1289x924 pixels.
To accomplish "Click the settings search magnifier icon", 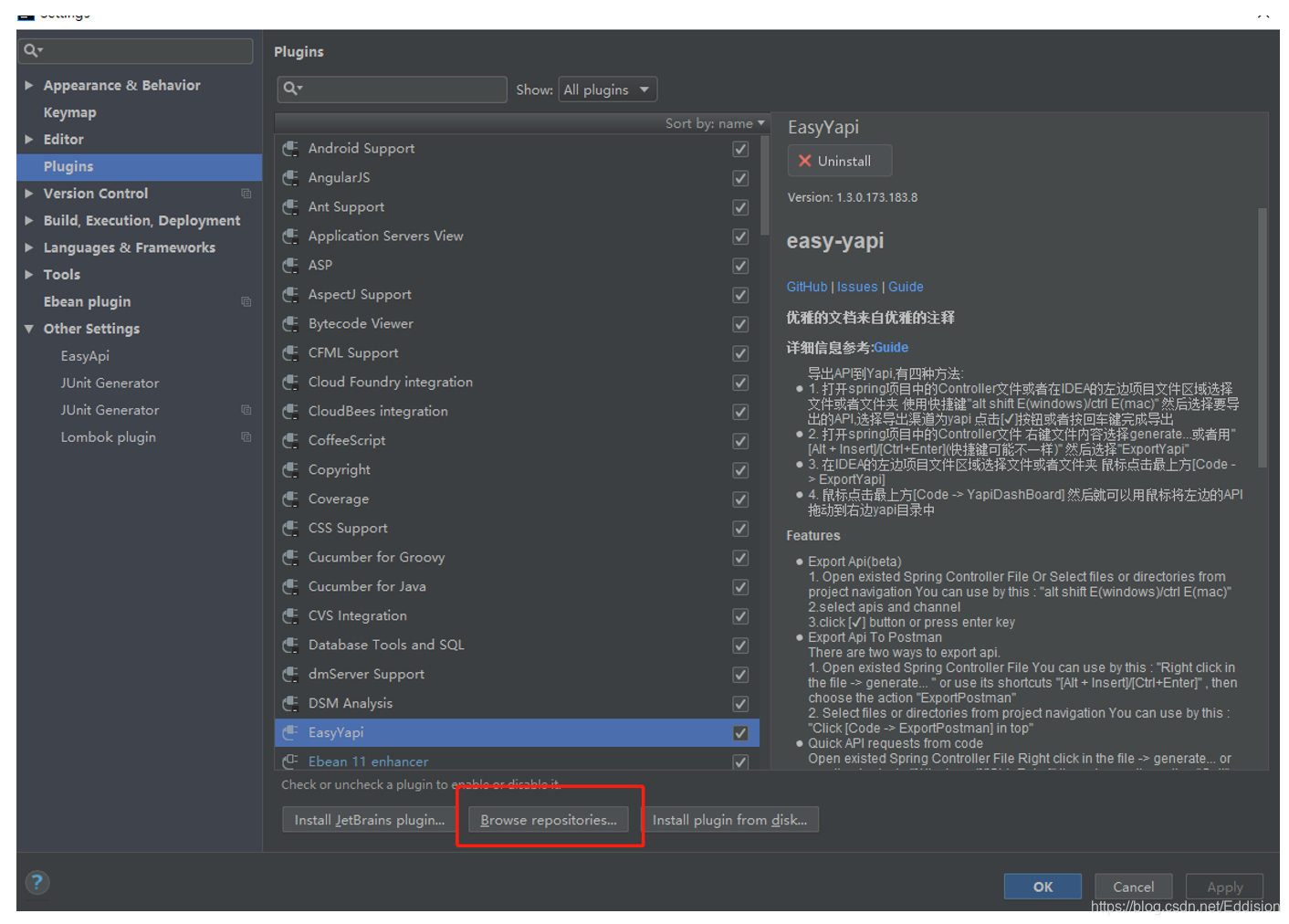I will coord(33,50).
